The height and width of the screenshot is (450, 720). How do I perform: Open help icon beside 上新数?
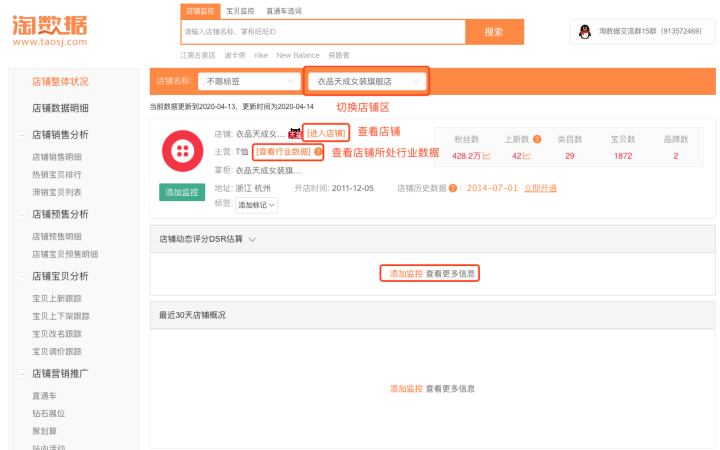click(x=537, y=139)
